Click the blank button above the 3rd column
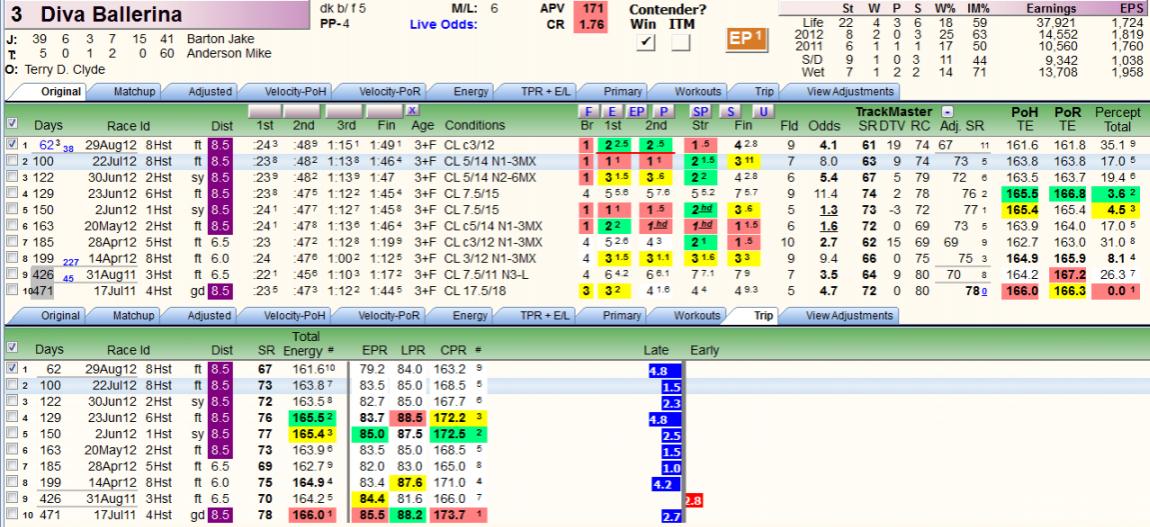The height and width of the screenshot is (527, 1150). (x=345, y=111)
